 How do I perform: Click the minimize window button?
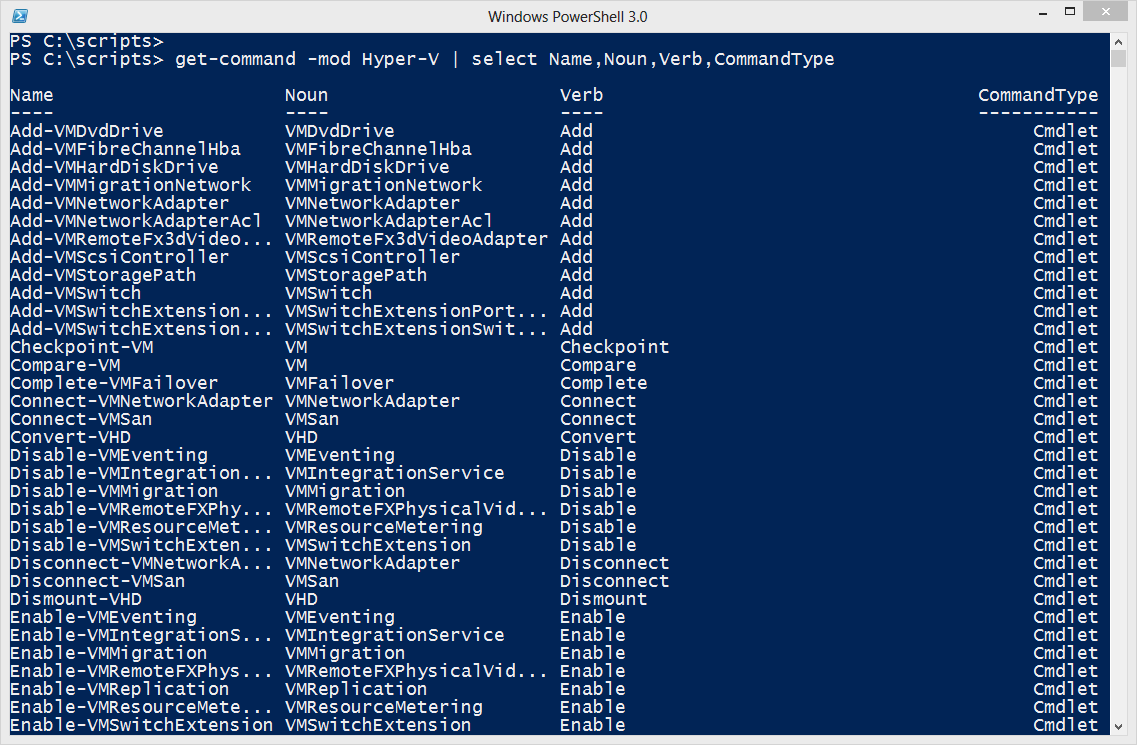click(1043, 11)
